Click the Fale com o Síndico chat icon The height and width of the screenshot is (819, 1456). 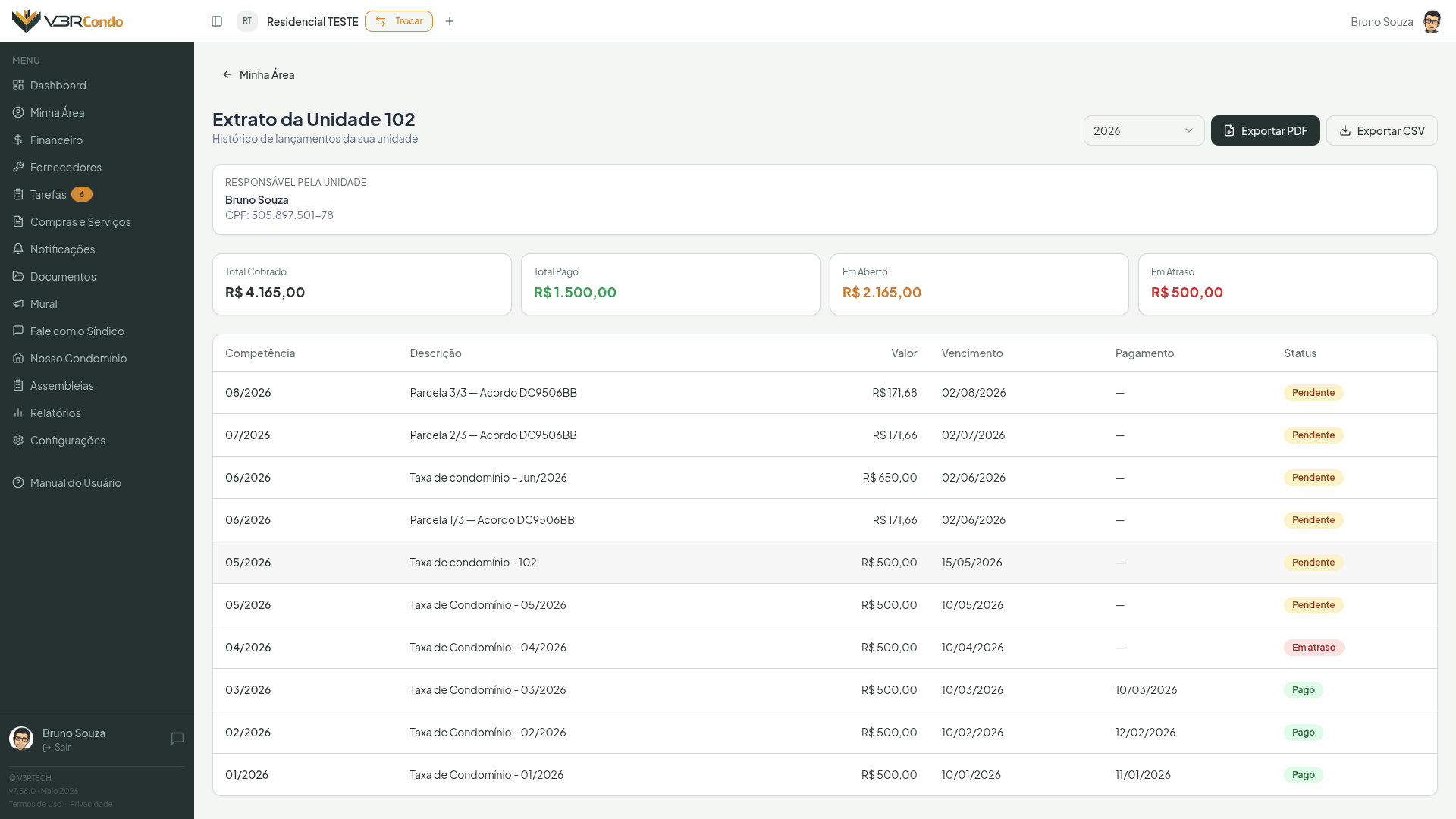click(18, 331)
